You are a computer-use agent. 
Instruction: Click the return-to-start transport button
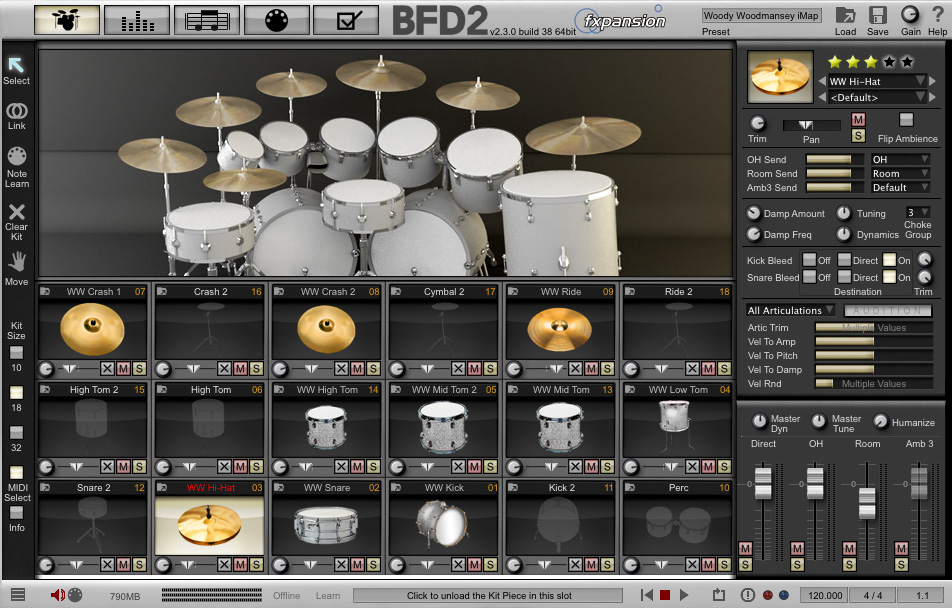tap(647, 595)
